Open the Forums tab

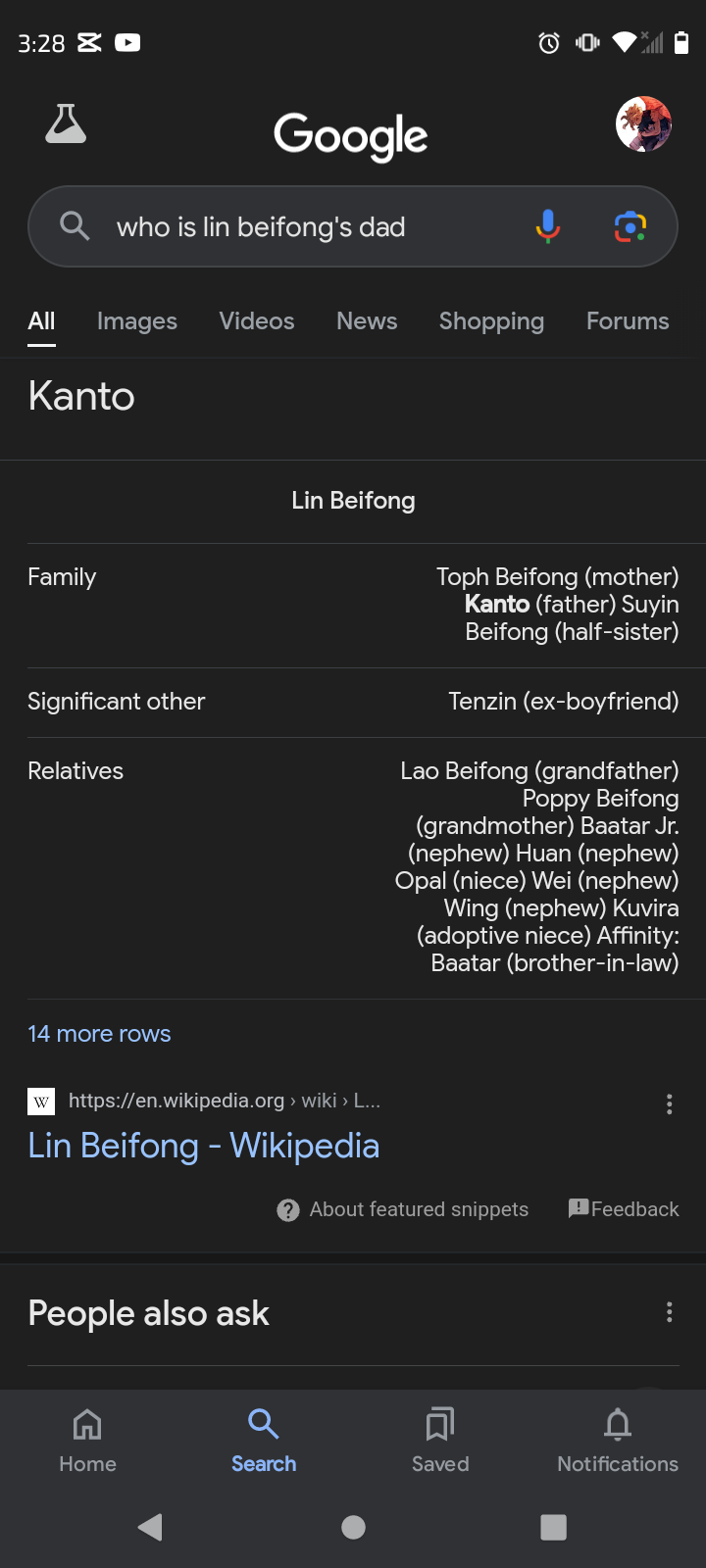(628, 321)
